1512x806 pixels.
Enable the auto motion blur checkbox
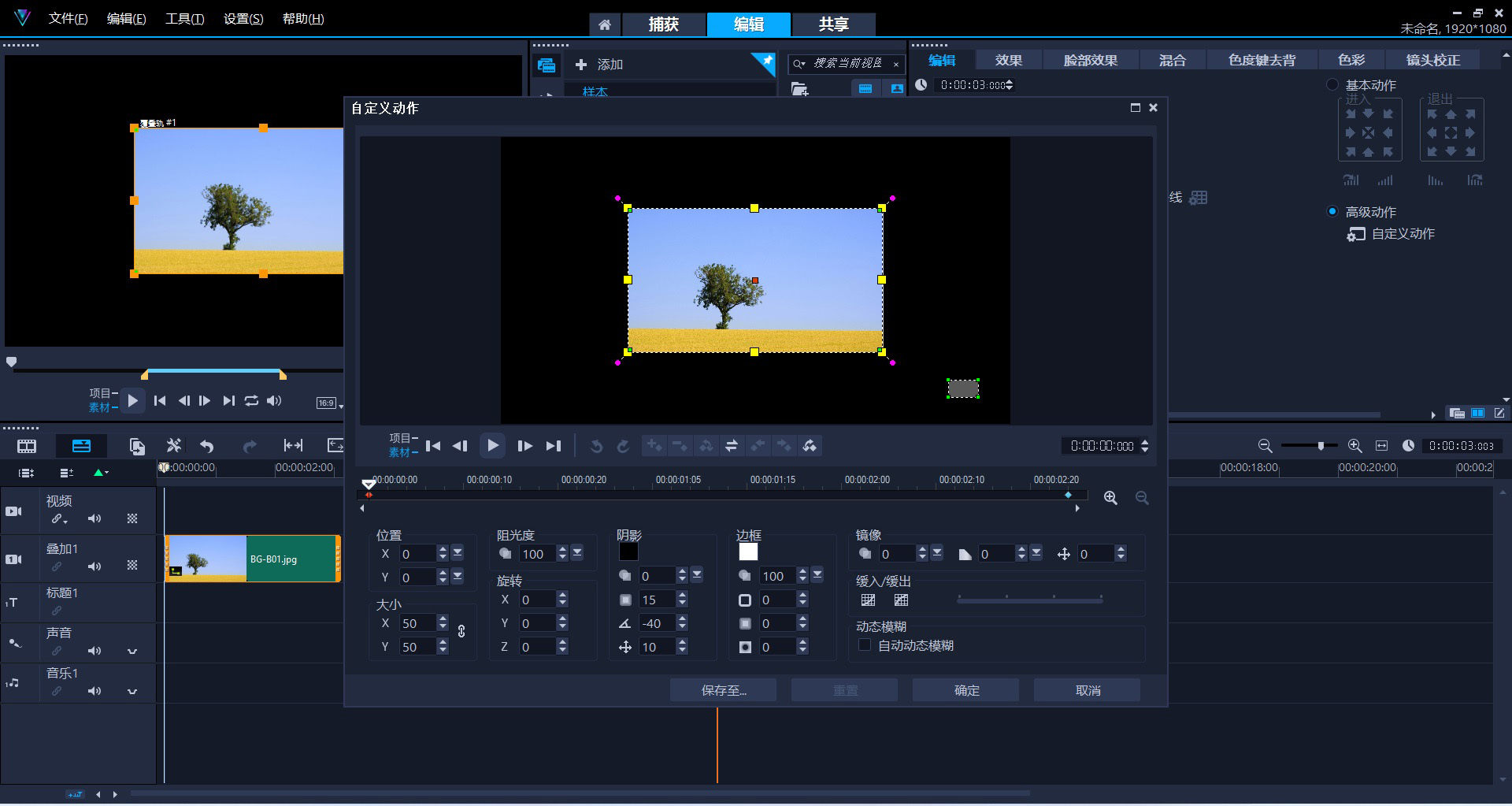(x=865, y=645)
